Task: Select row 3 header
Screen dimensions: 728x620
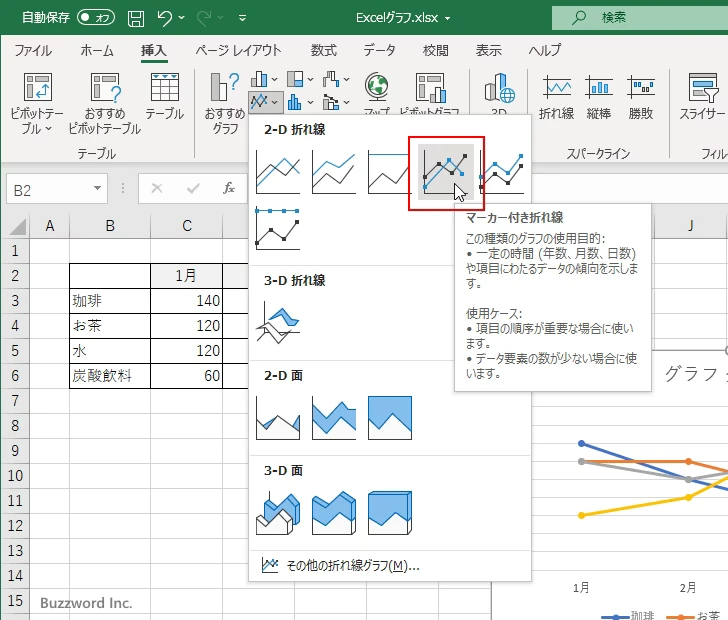Action: (15, 300)
